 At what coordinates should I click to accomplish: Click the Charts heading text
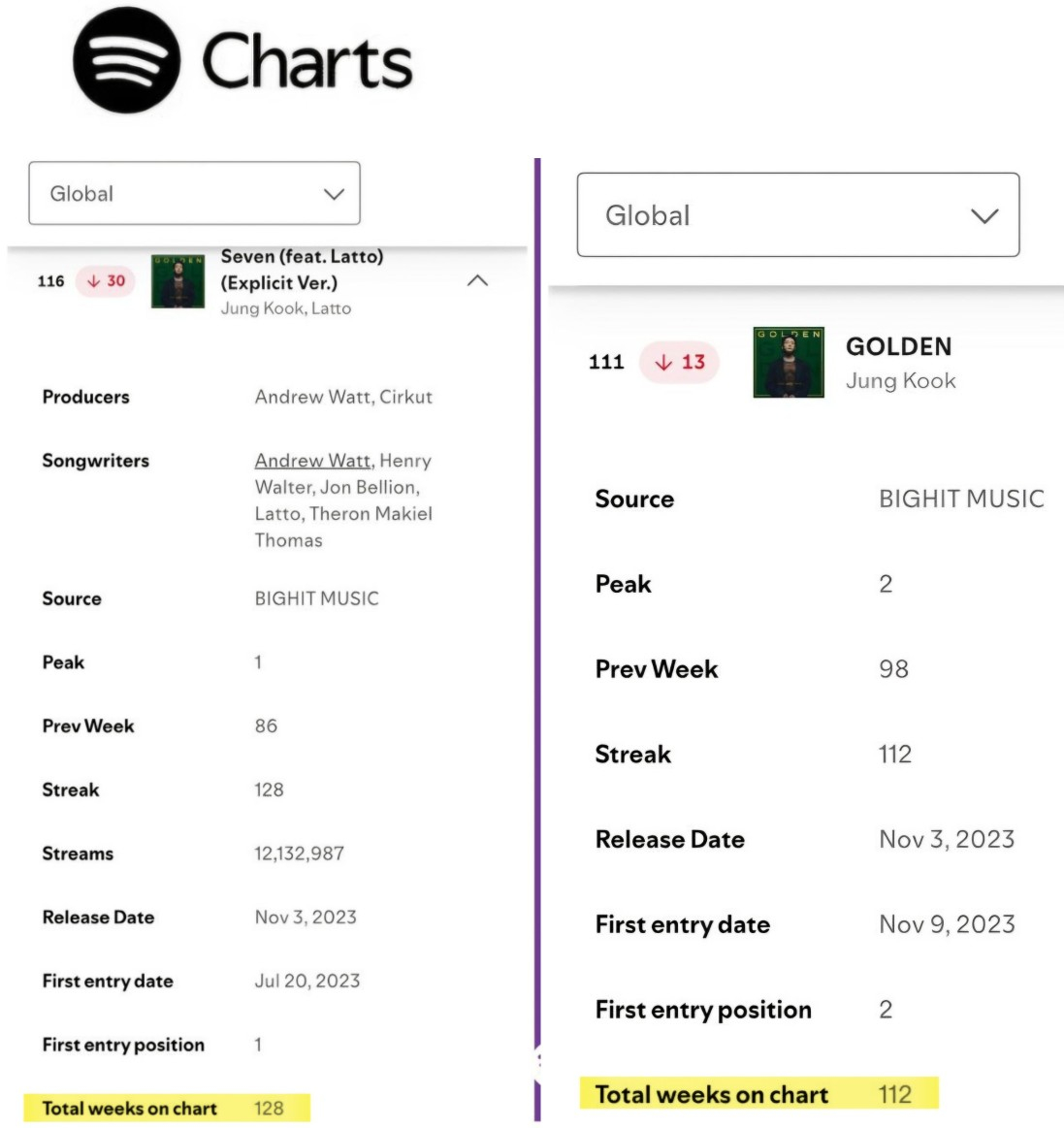pyautogui.click(x=306, y=61)
